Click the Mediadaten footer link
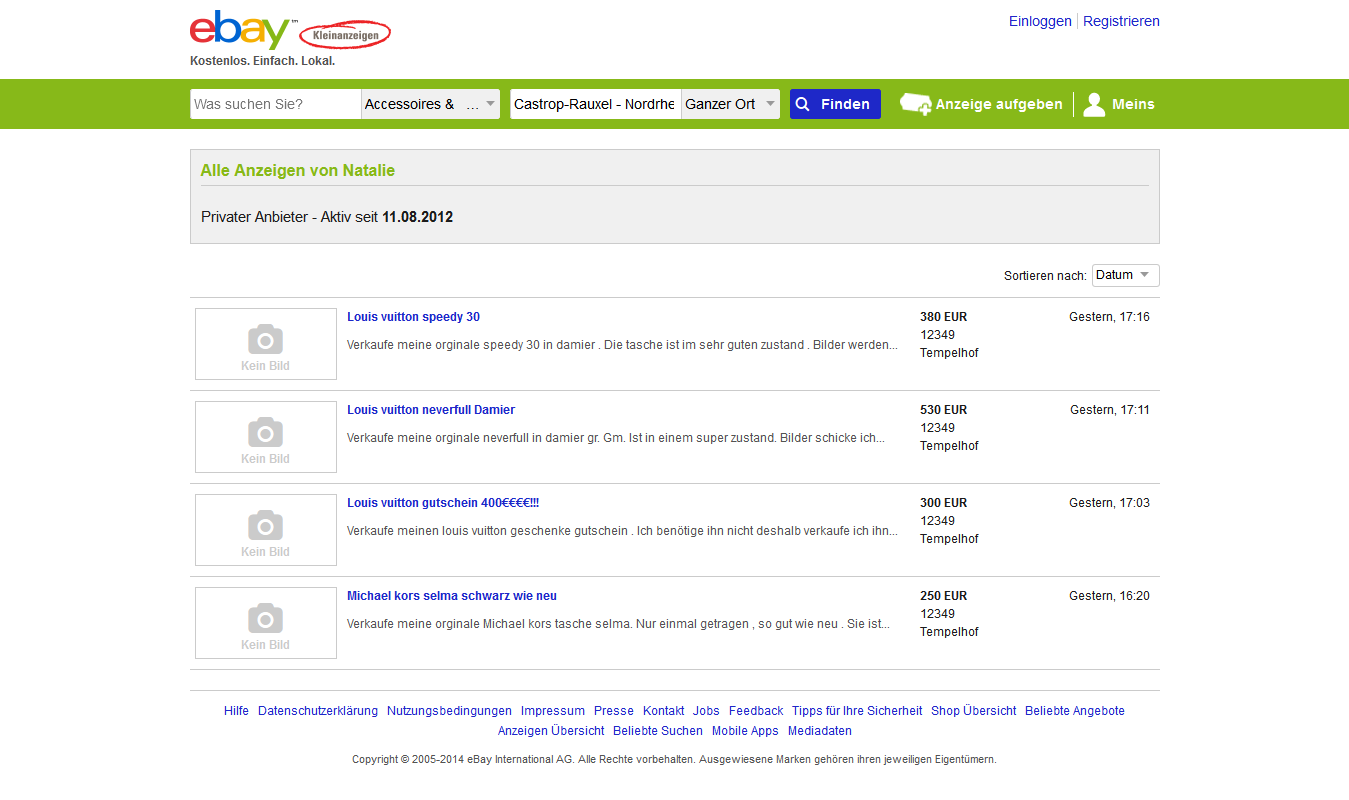 click(820, 731)
